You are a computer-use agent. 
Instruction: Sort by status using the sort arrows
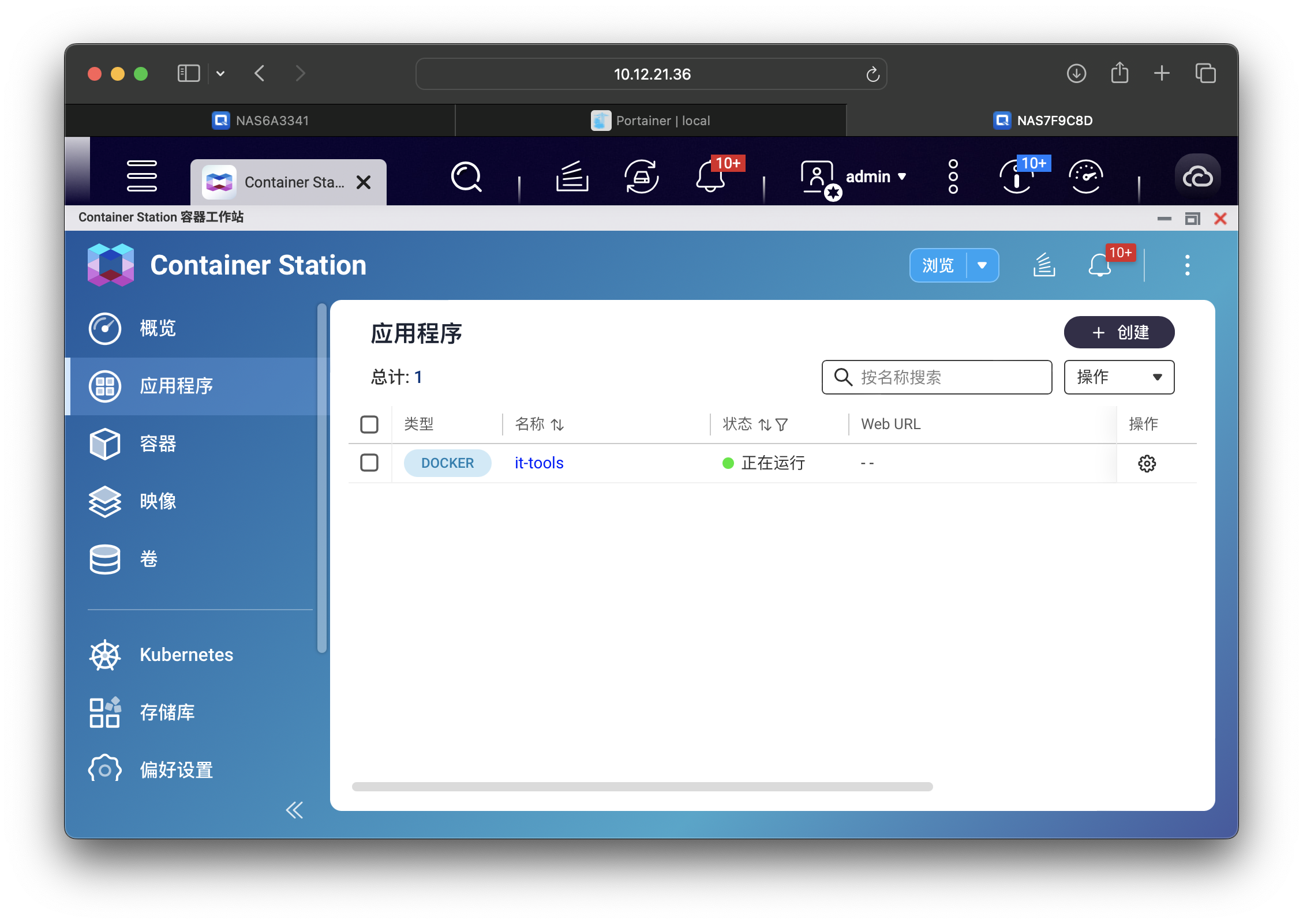(x=765, y=425)
